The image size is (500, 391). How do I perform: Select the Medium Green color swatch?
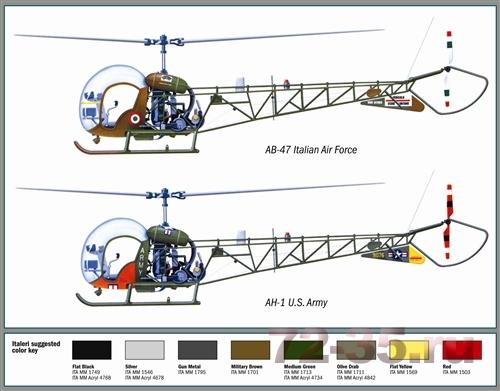[x=303, y=350]
